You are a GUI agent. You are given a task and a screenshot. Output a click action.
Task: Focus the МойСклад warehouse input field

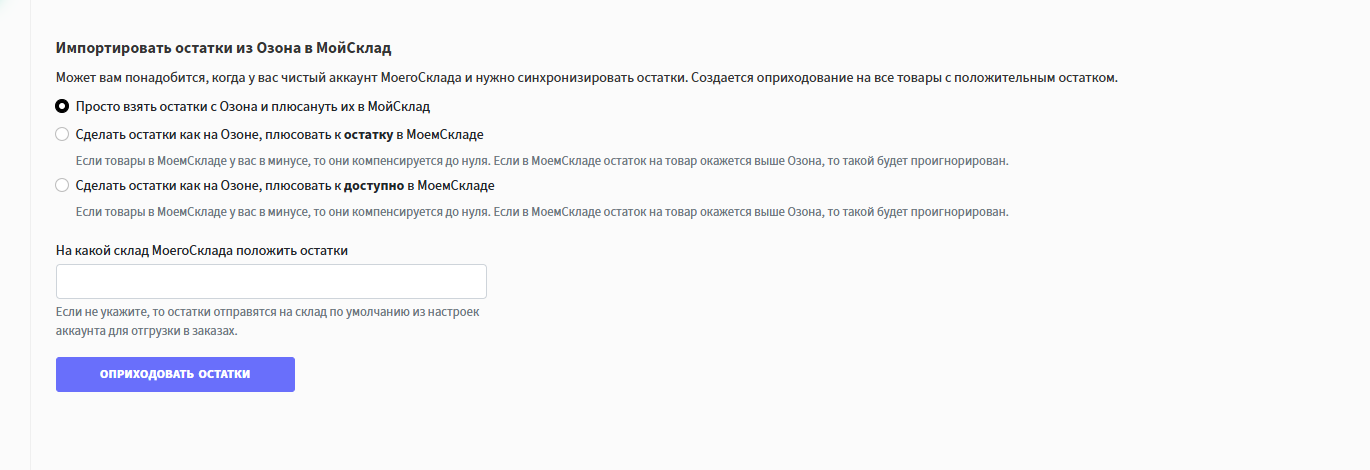click(271, 281)
